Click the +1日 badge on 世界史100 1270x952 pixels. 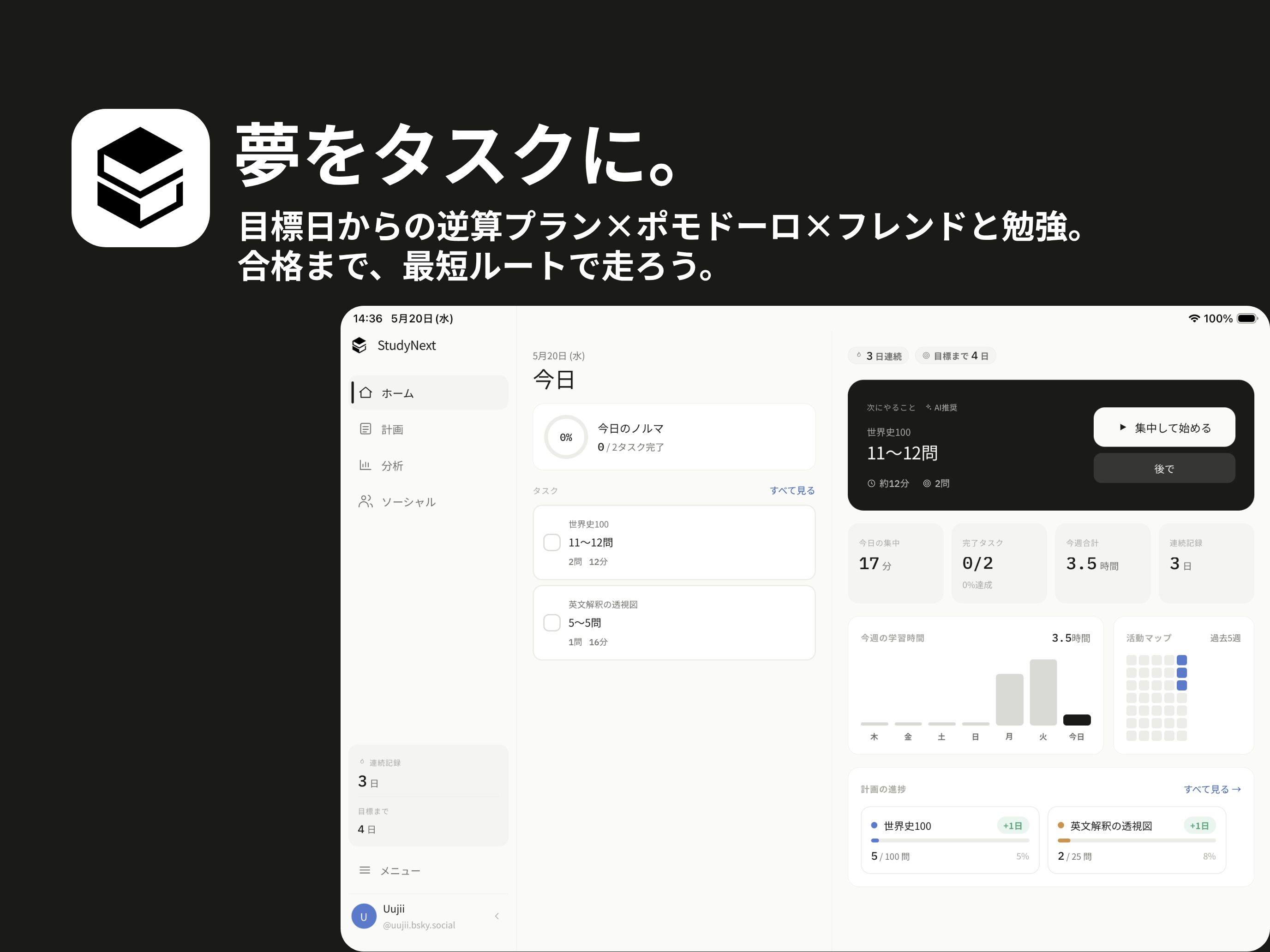pyautogui.click(x=1013, y=825)
